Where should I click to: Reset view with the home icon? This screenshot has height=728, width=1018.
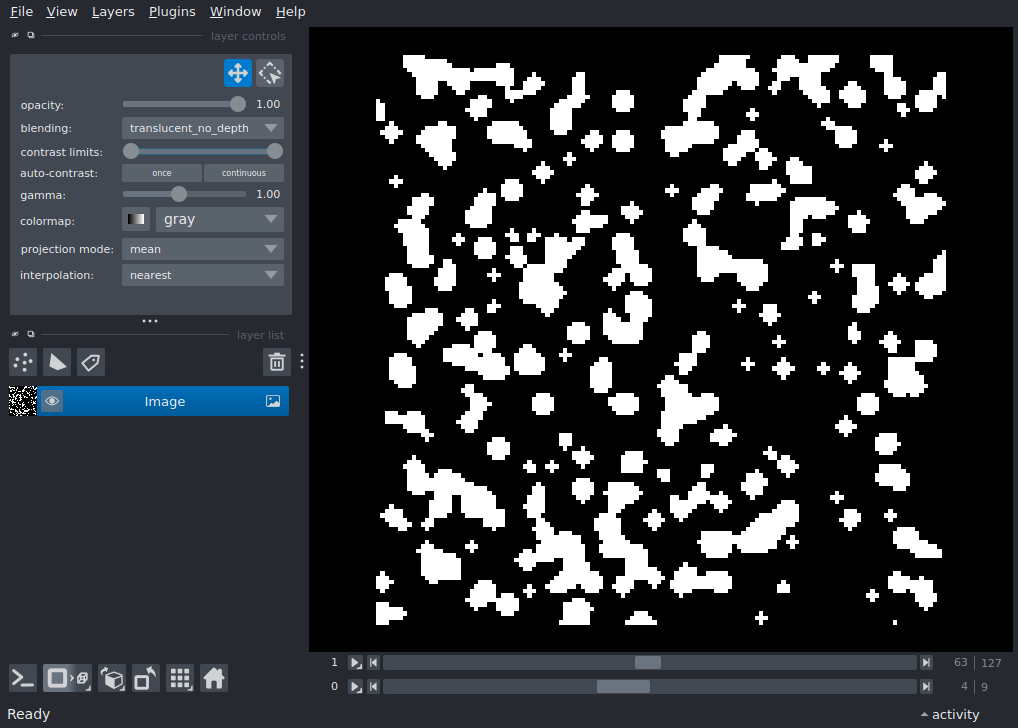coord(214,679)
